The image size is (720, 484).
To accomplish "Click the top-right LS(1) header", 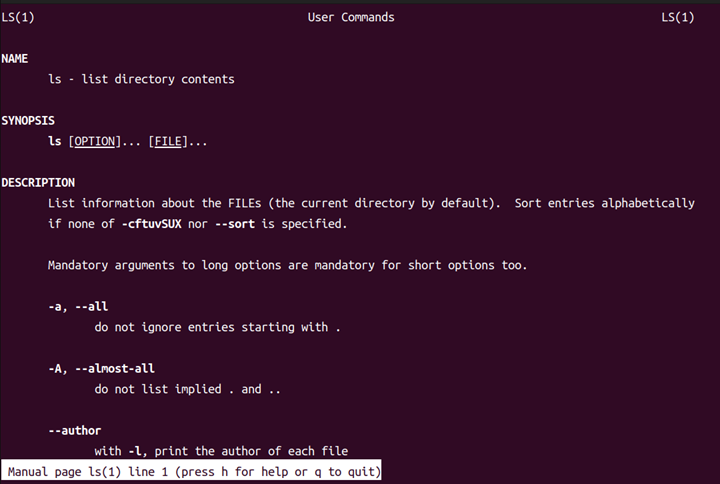I will 678,17.
